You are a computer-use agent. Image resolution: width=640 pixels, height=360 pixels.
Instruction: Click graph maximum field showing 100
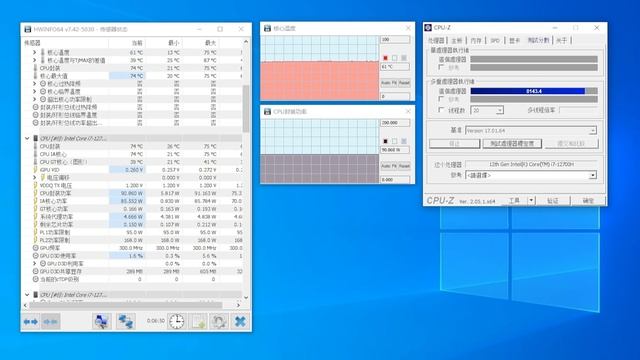tap(395, 40)
